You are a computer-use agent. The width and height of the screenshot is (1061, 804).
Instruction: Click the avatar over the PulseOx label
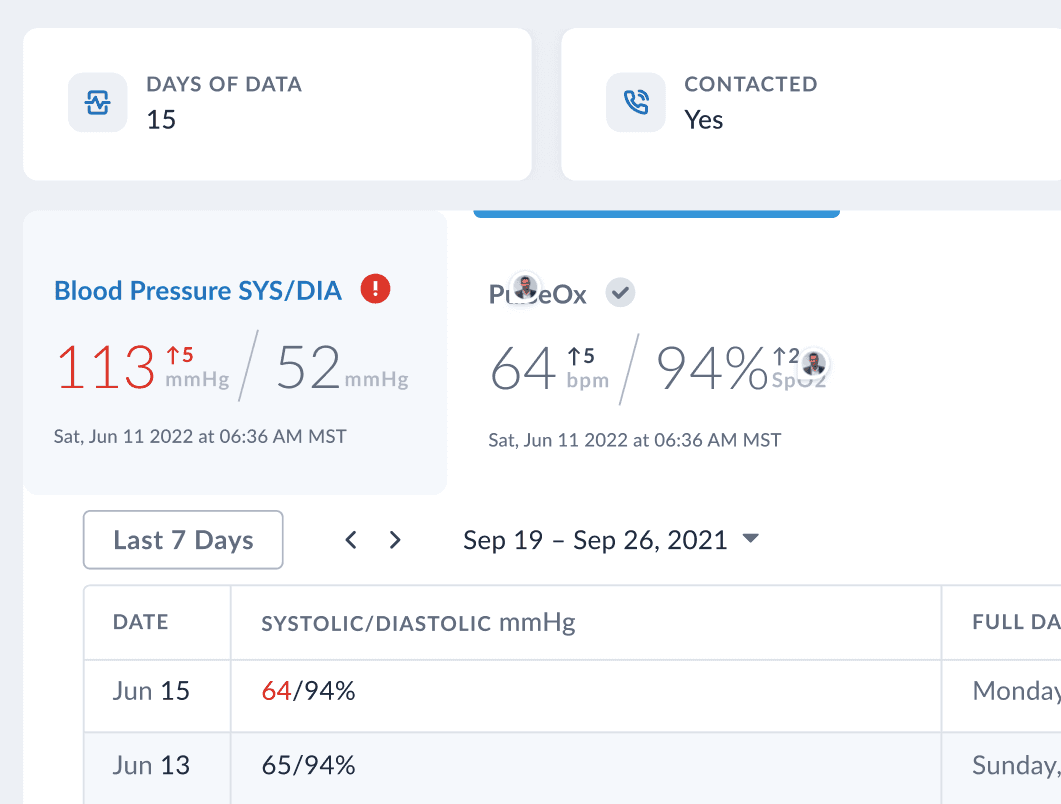[525, 288]
